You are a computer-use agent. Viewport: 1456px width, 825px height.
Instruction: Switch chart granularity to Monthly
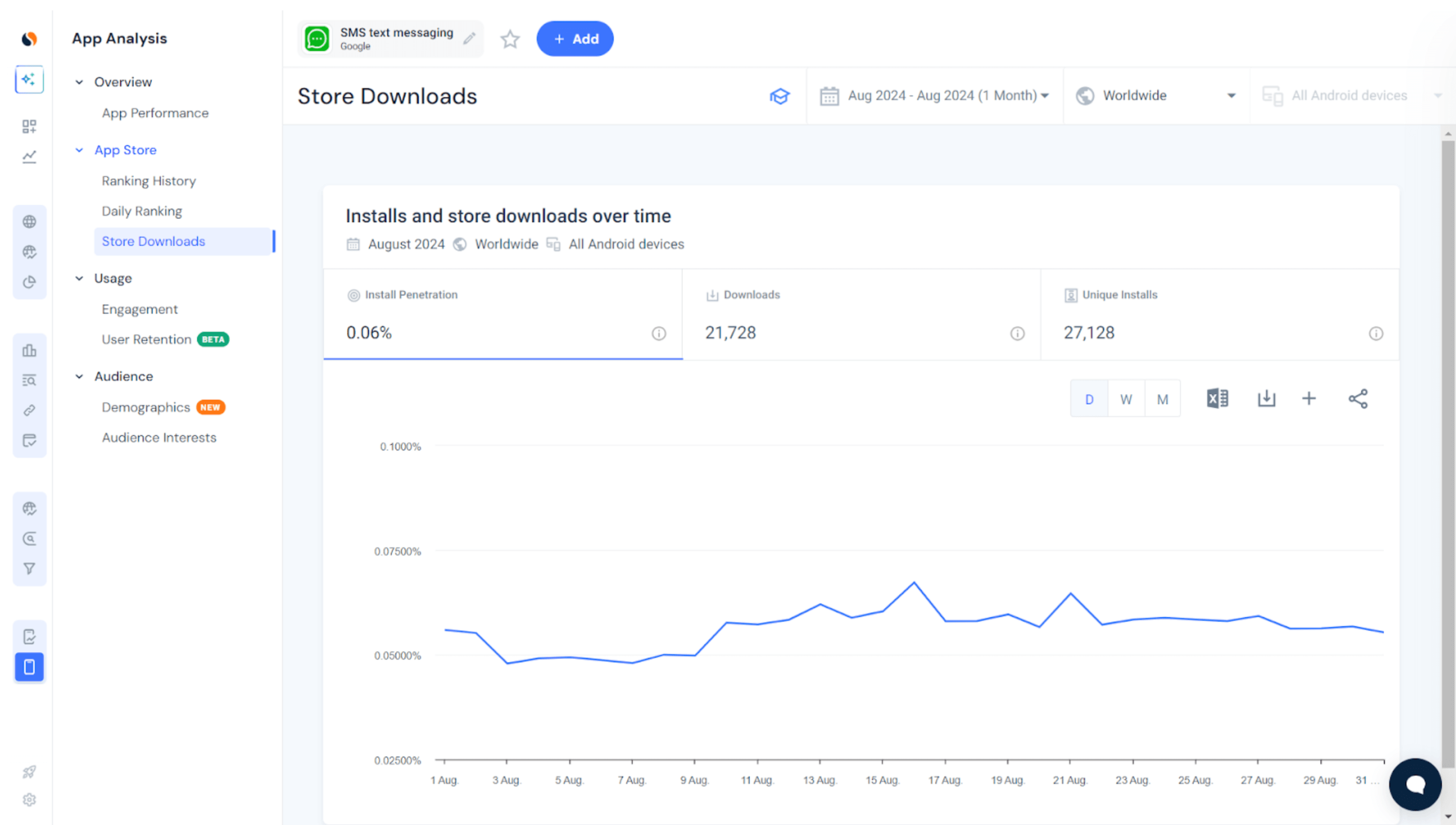[x=1162, y=398]
